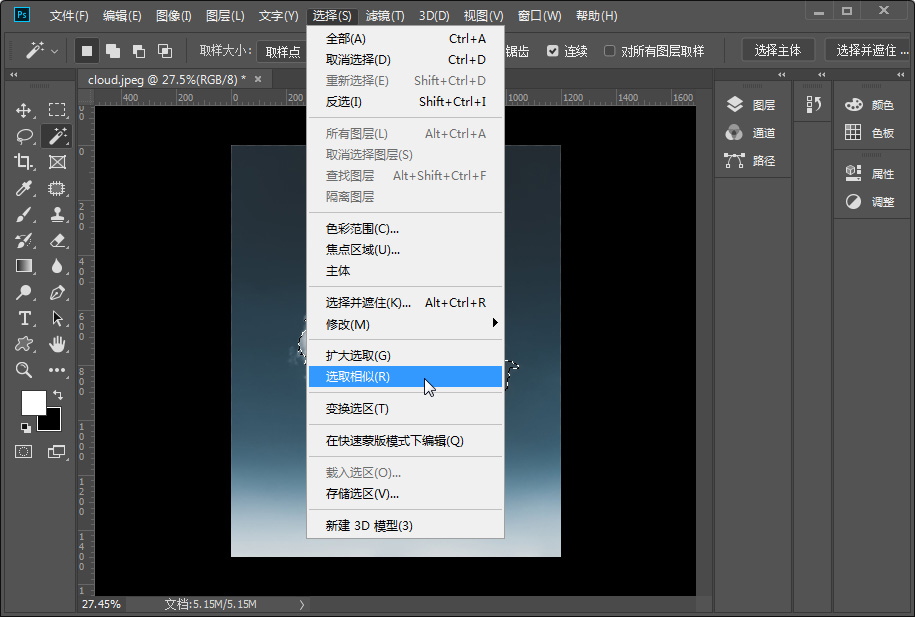Open the 色板 swatches panel

[x=870, y=133]
